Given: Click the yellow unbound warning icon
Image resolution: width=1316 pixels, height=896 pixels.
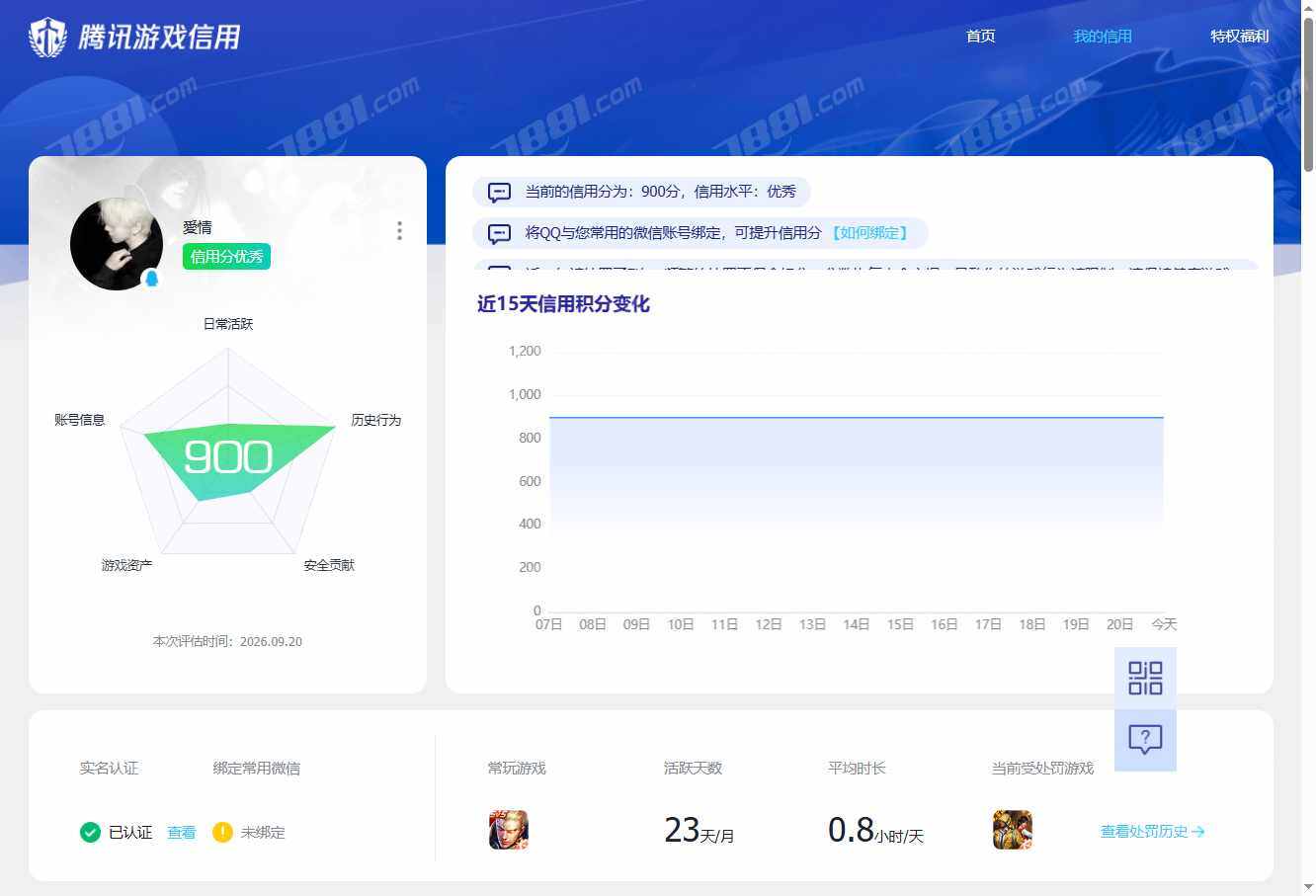Looking at the screenshot, I should 222,832.
